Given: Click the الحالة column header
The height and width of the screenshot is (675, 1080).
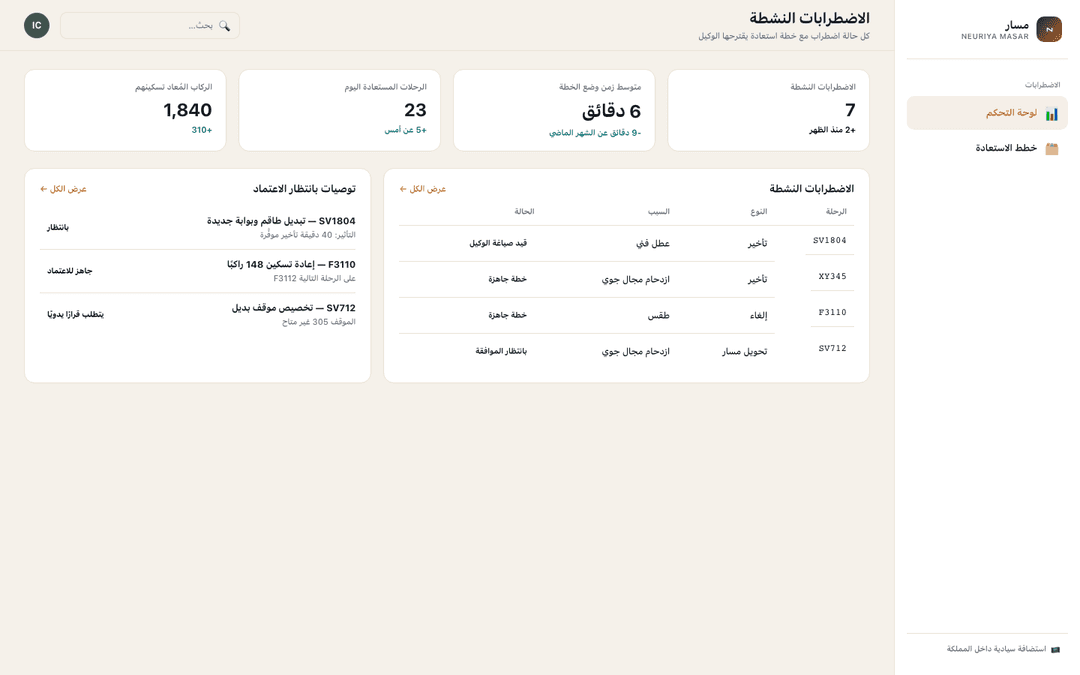Looking at the screenshot, I should [524, 211].
